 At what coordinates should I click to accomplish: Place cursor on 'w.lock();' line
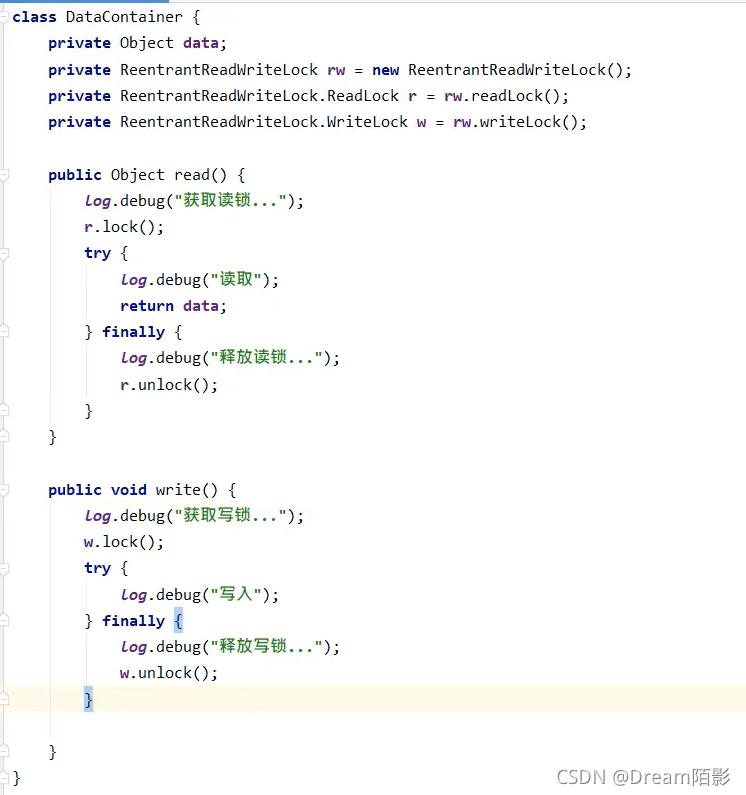coord(124,542)
